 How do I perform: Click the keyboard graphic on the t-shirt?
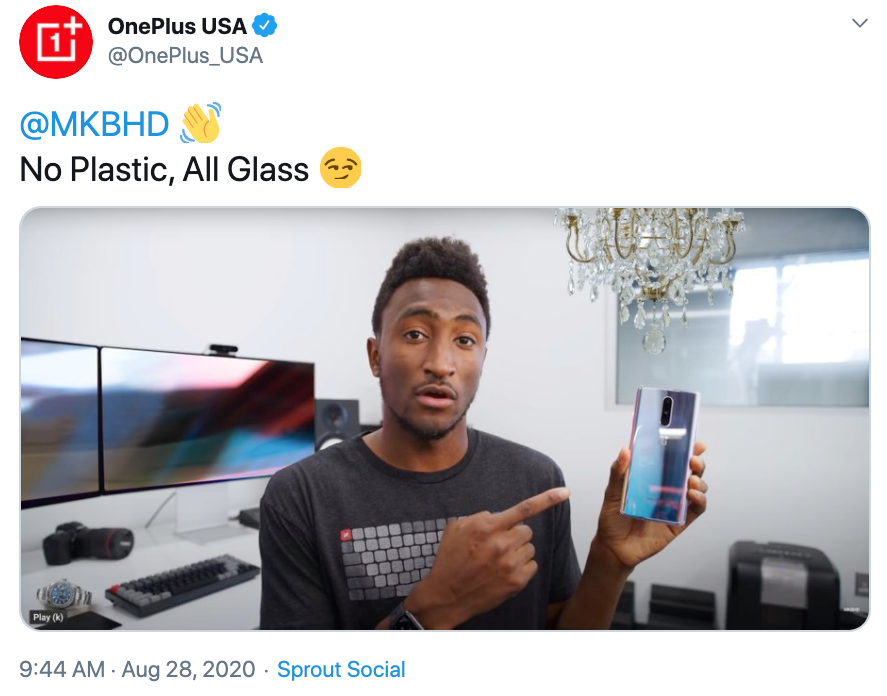coord(387,557)
